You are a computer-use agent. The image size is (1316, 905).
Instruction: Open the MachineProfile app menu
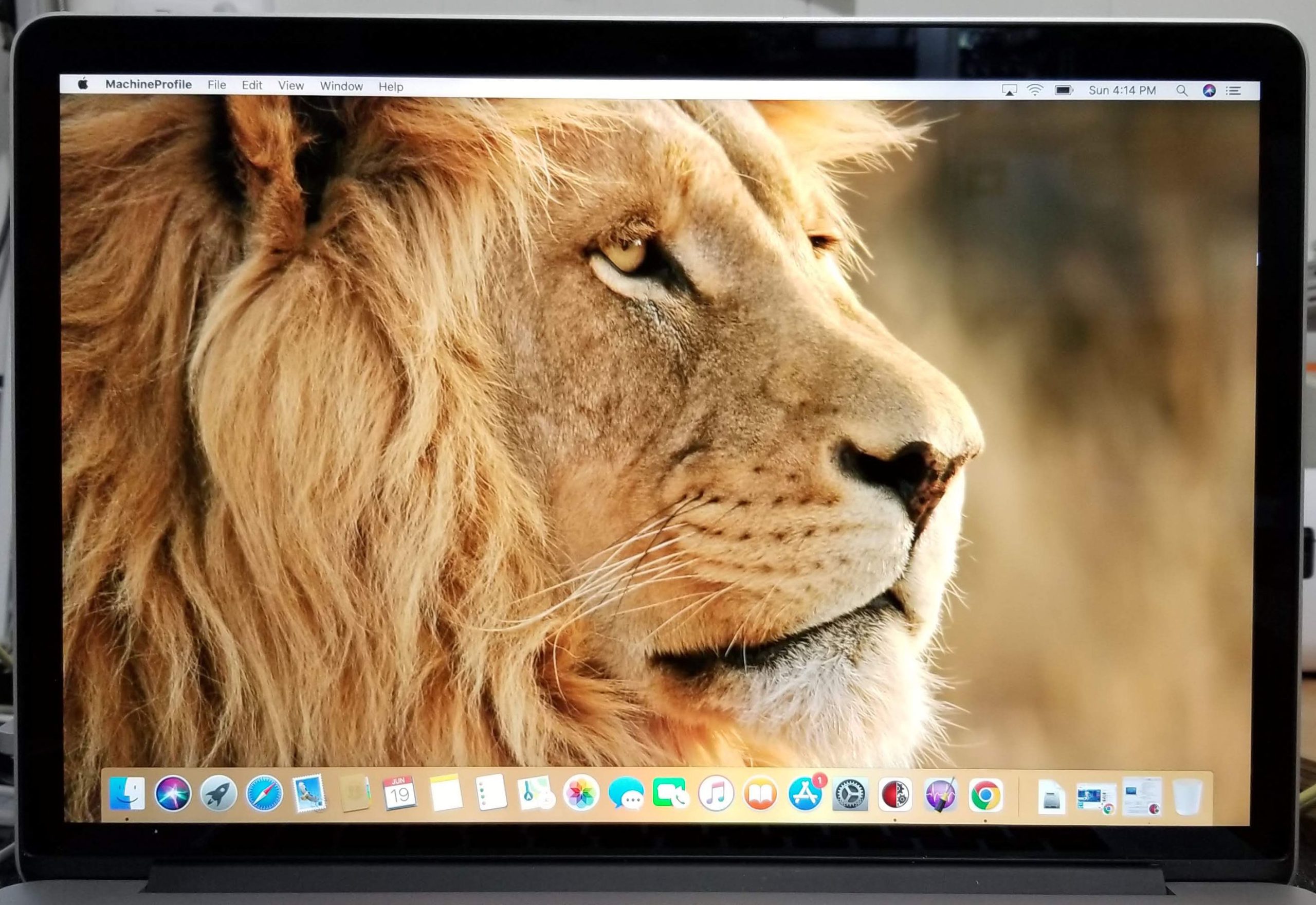coord(148,84)
